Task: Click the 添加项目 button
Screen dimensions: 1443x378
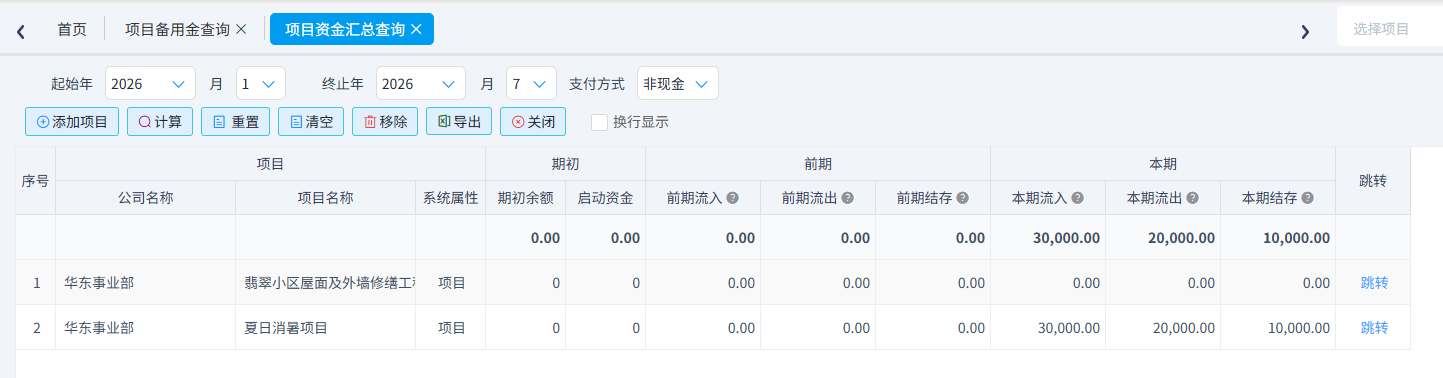Action: tap(72, 122)
